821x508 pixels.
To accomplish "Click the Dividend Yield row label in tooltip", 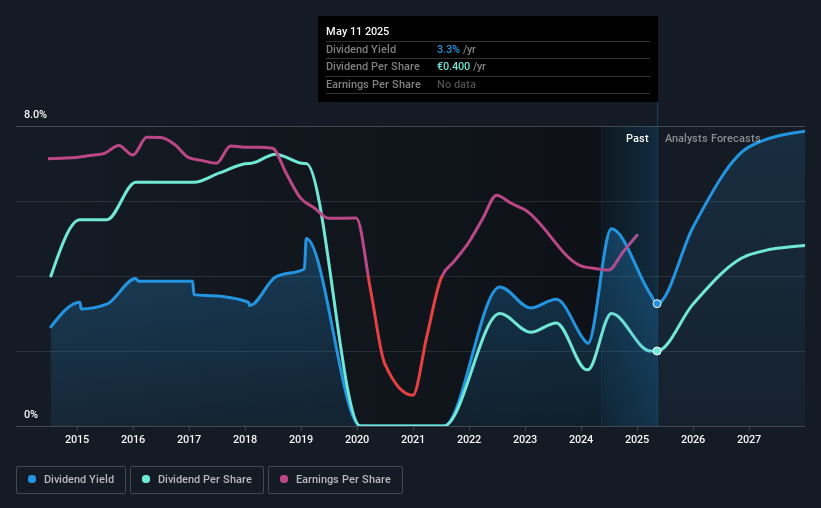I will coord(361,49).
